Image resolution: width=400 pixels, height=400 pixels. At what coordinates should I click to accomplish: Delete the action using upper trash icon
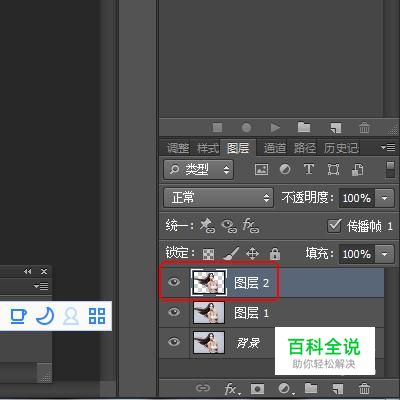tap(364, 127)
